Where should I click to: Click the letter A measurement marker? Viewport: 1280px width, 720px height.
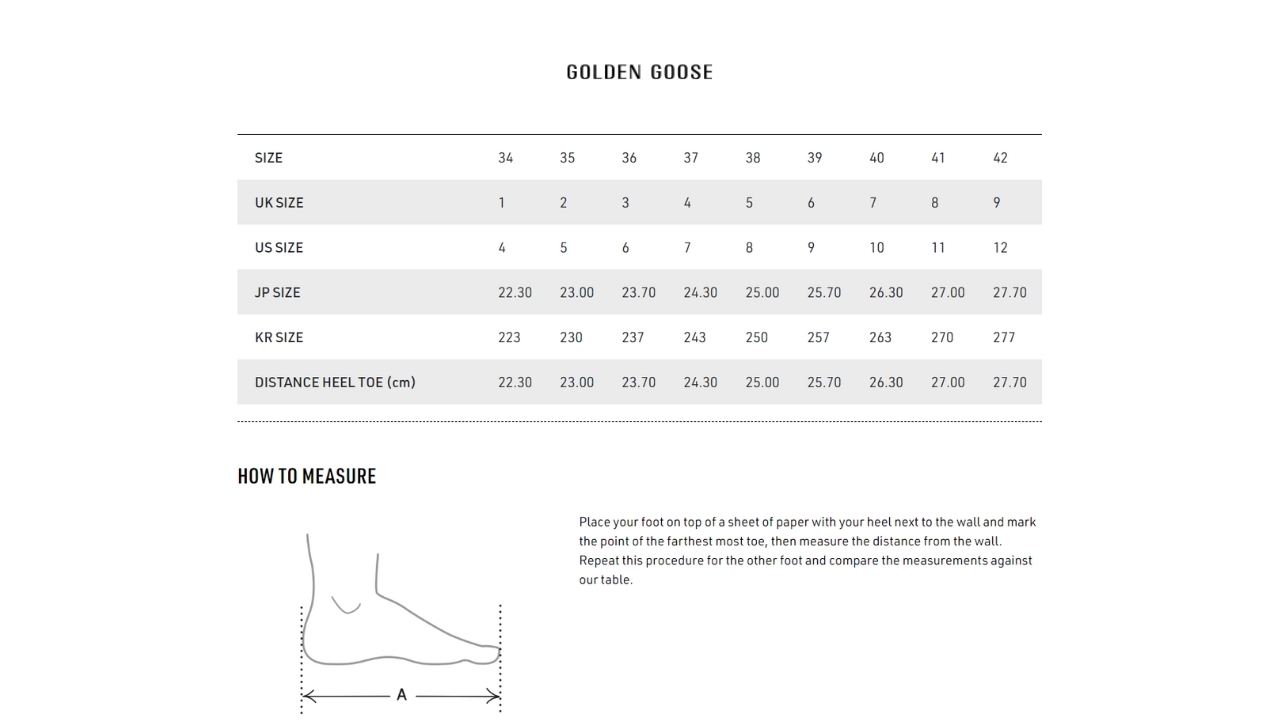click(x=401, y=695)
